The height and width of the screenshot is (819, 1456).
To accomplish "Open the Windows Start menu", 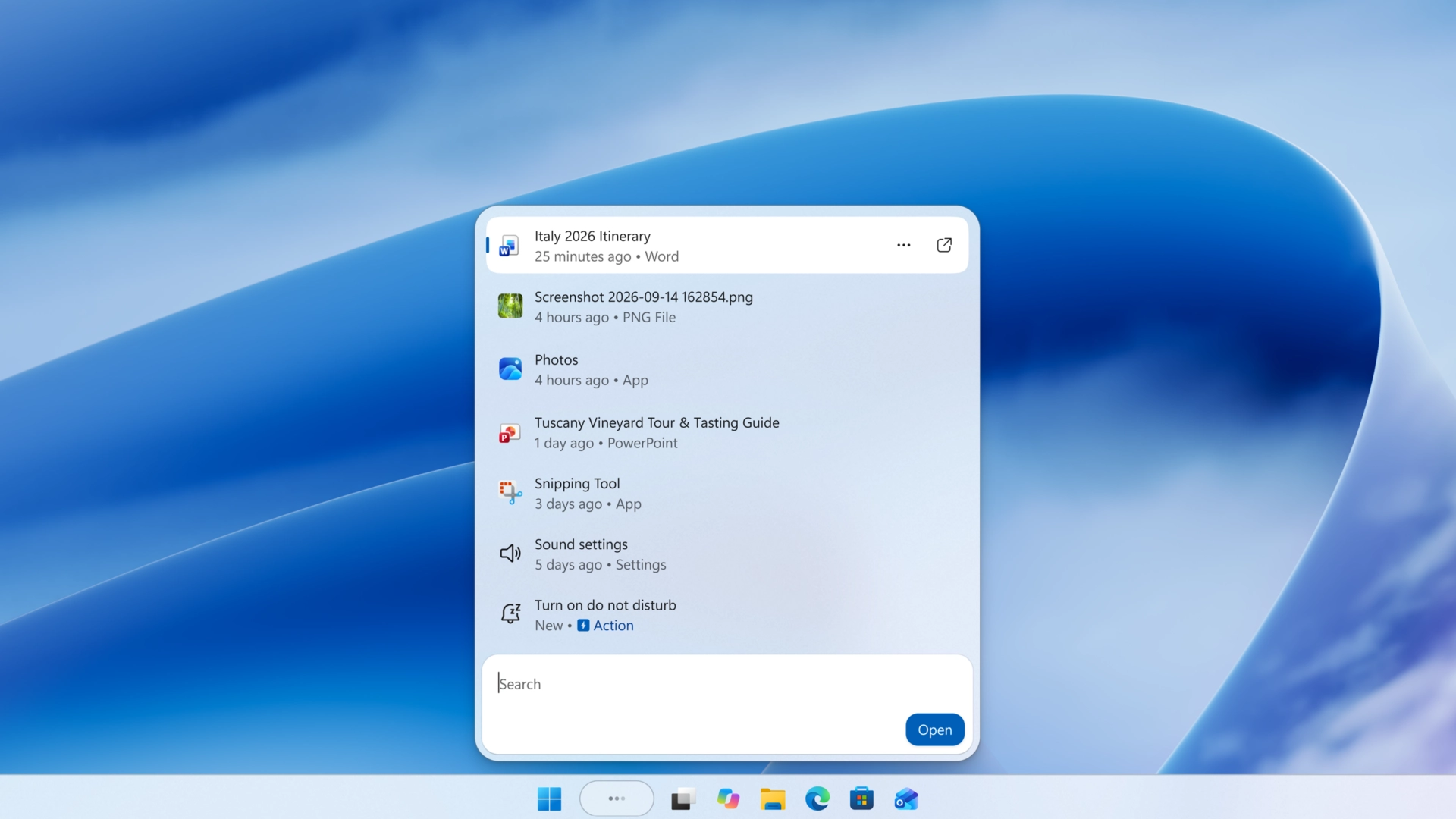I will (x=549, y=799).
